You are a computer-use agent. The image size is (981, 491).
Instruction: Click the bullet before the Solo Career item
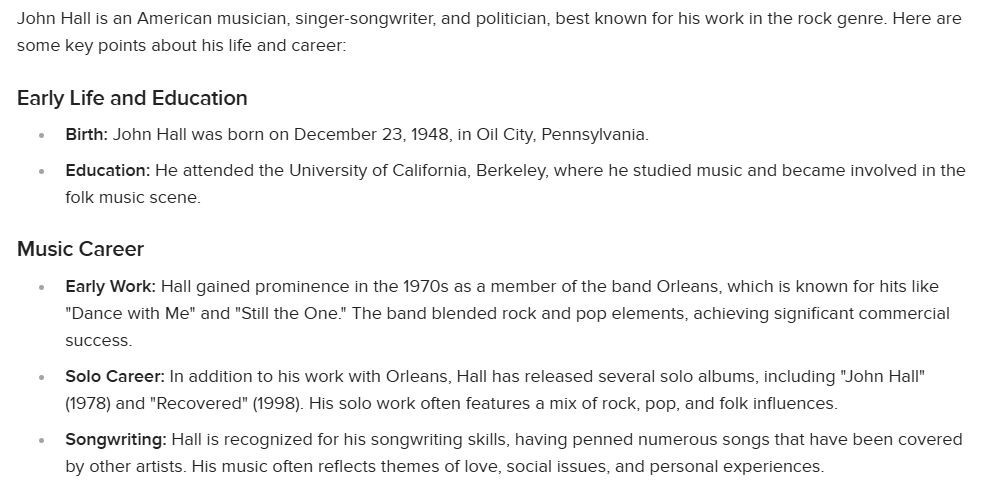click(41, 377)
